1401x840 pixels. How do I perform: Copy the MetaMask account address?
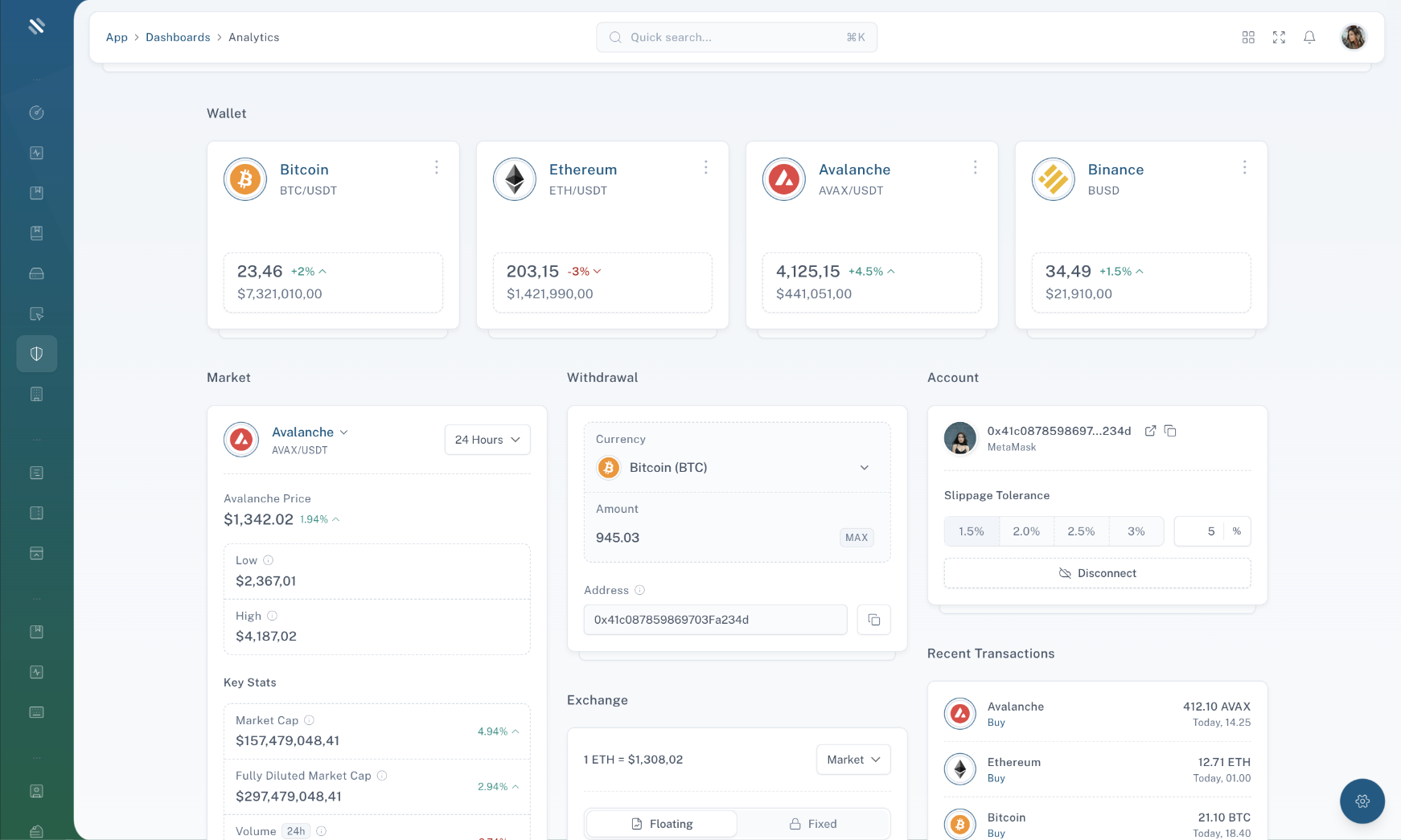[1171, 431]
